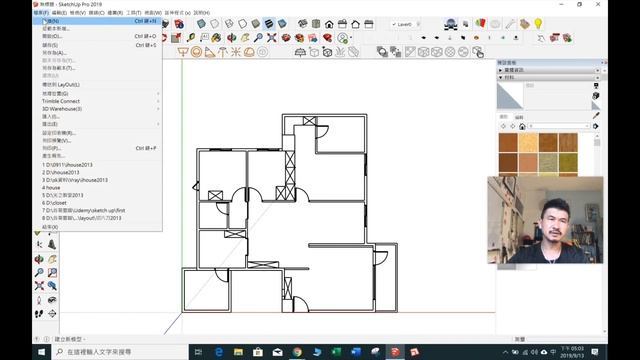Open Google Chrome from the taskbar

297,352
